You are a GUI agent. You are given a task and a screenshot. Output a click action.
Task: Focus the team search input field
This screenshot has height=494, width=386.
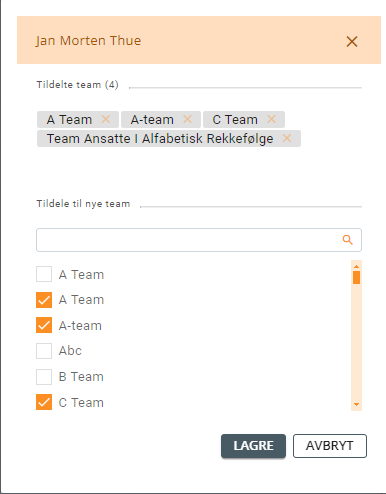pyautogui.click(x=199, y=240)
